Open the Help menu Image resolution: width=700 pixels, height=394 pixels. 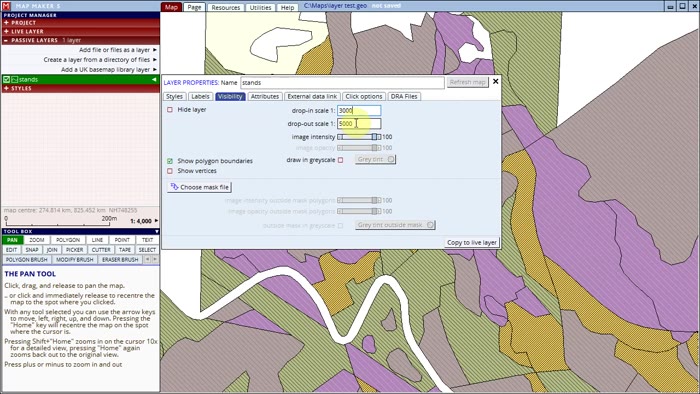click(x=288, y=8)
